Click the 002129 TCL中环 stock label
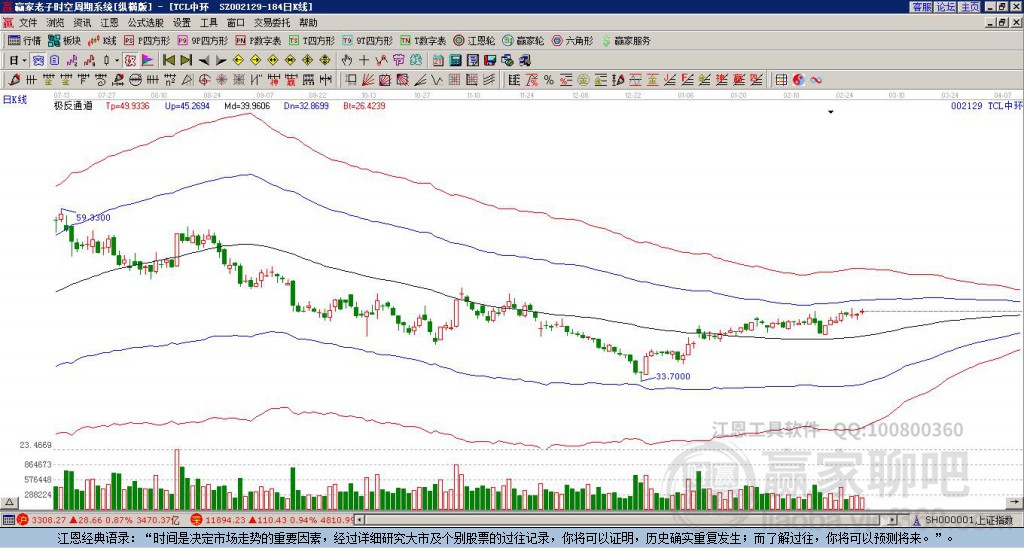The image size is (1024, 548). point(987,105)
